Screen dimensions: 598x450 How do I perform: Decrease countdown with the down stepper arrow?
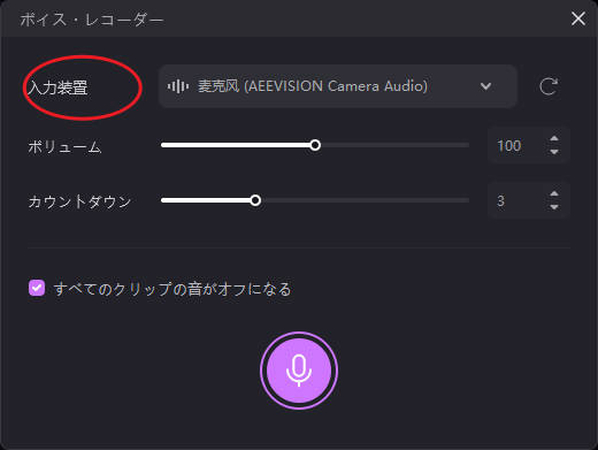pyautogui.click(x=554, y=207)
